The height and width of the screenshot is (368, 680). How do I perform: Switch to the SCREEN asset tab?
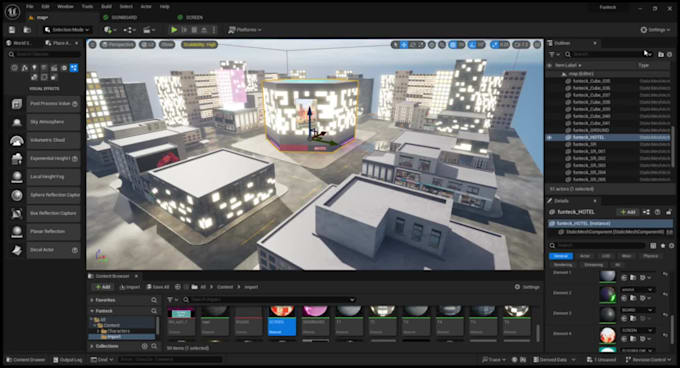(x=190, y=17)
